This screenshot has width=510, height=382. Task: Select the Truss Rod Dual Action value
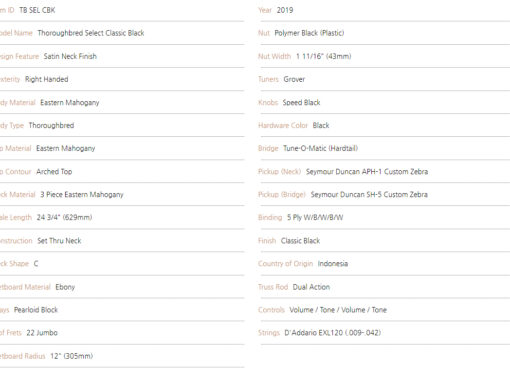311,287
